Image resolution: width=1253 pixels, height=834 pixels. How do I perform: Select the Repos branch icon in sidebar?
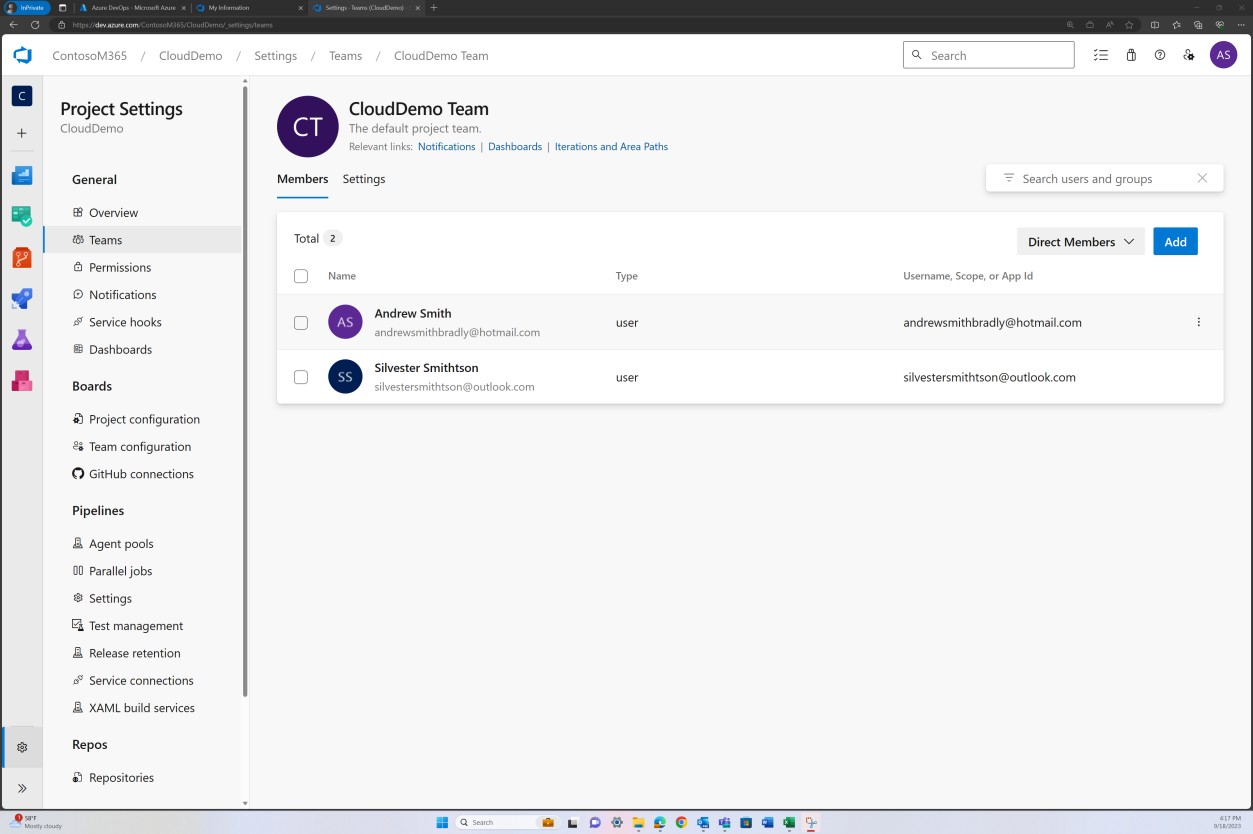(21, 257)
